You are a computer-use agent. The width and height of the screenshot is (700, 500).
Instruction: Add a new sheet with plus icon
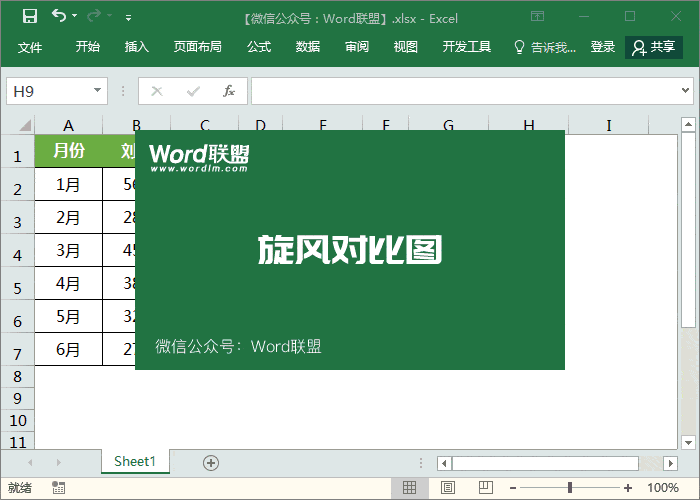tap(210, 462)
